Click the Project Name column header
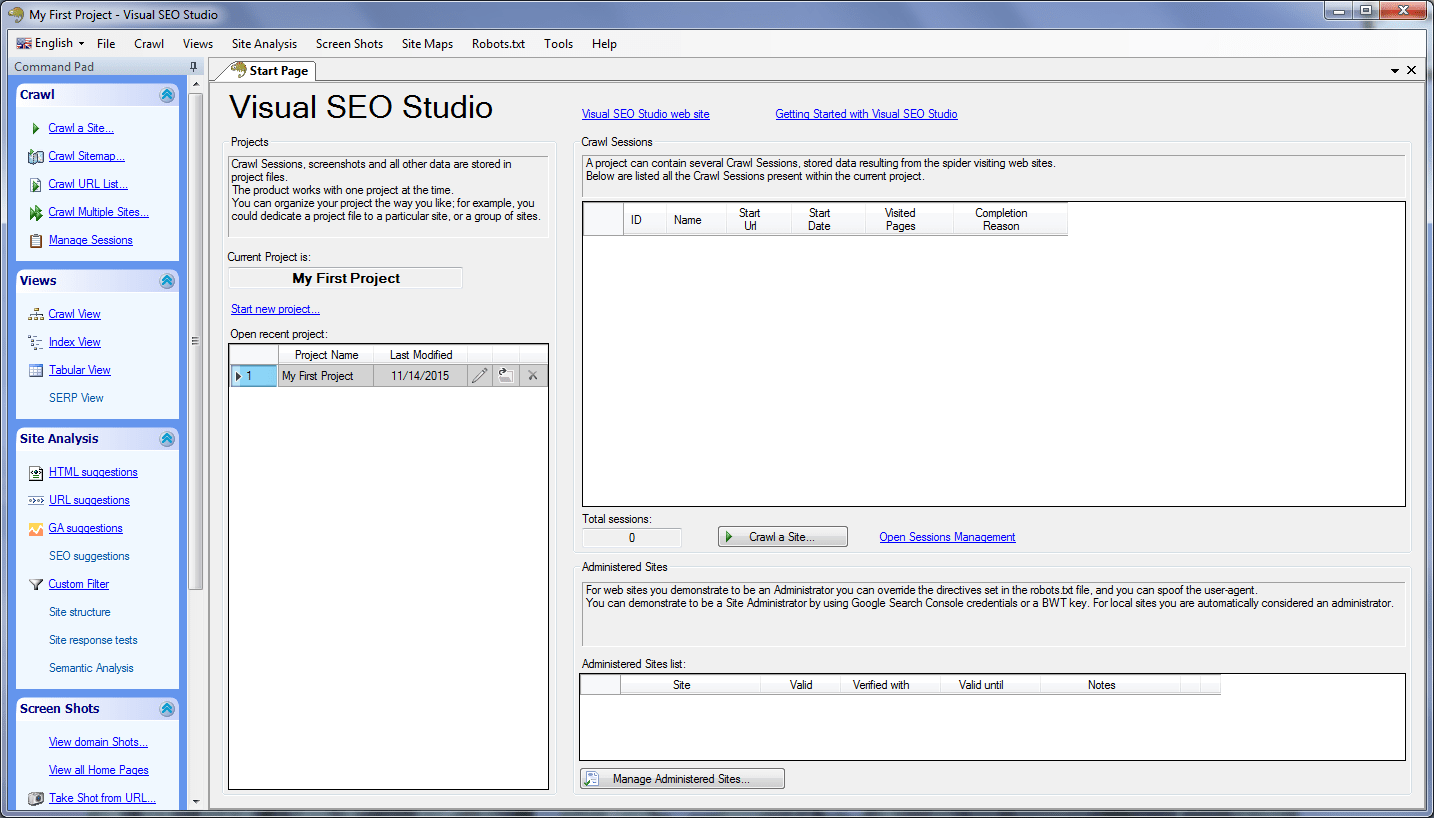Viewport: 1434px width, 818px height. [x=326, y=355]
